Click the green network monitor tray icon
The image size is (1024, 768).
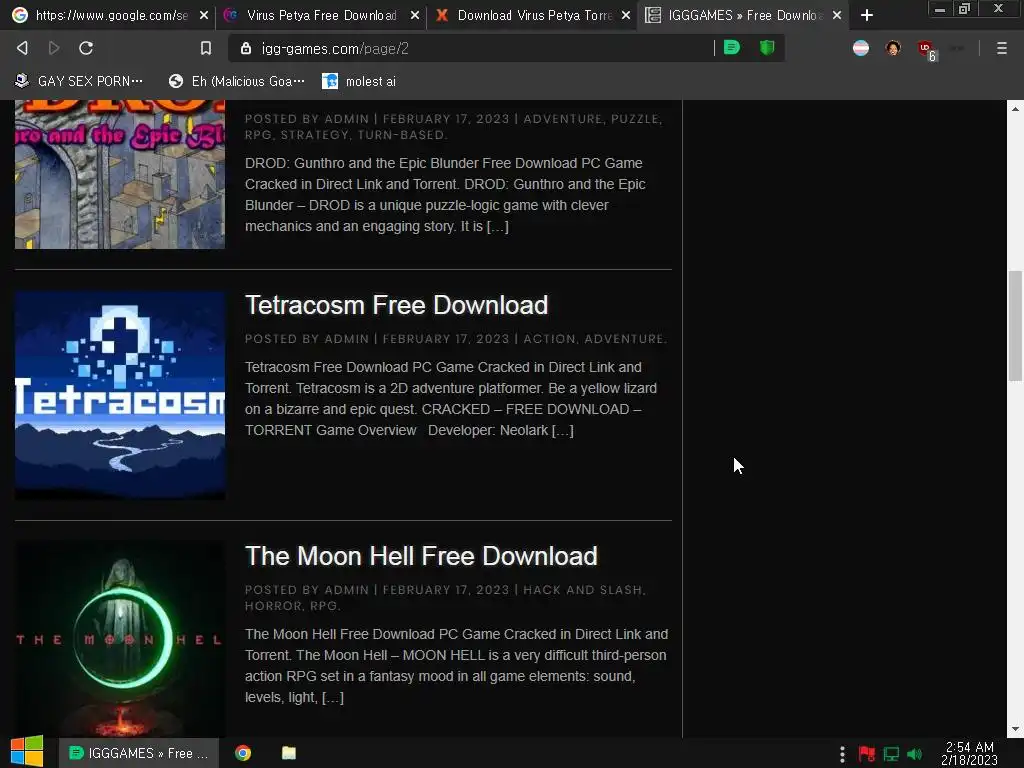point(891,754)
